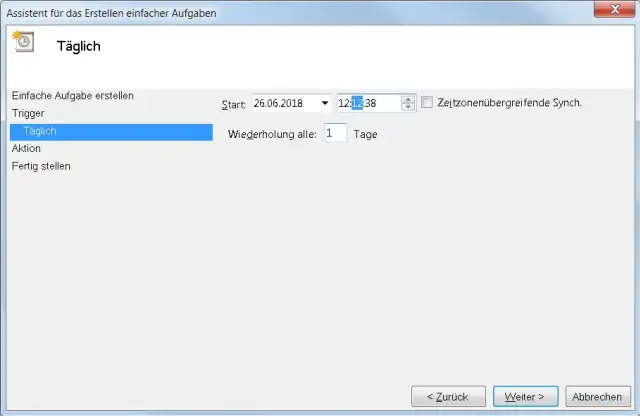Click the Zeitzonenübergreifende Synch. label text
The image size is (640, 416).
coord(509,102)
